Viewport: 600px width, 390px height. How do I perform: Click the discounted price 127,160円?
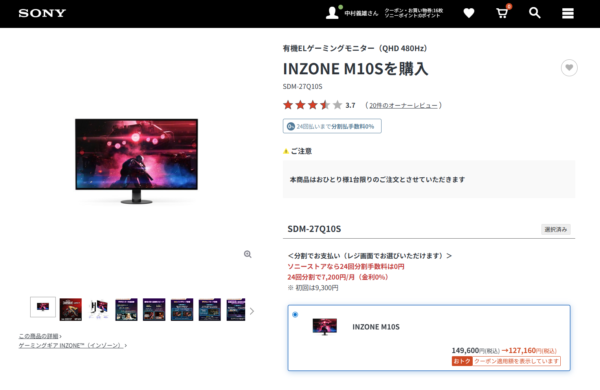tap(532, 351)
